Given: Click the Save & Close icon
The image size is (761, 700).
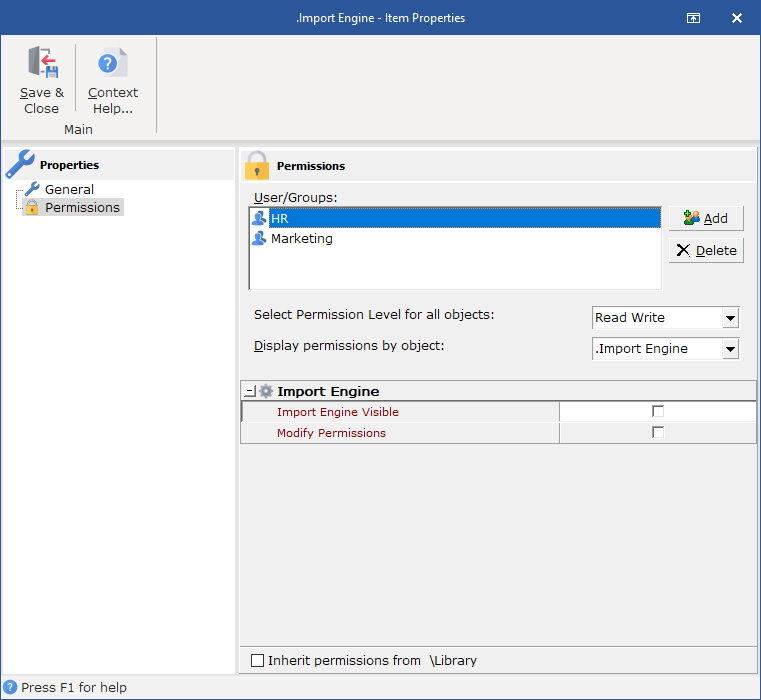Looking at the screenshot, I should [42, 63].
